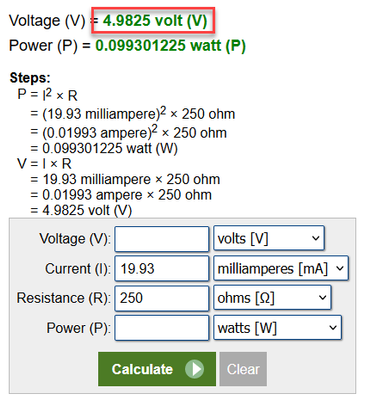Click the V = I × R formula line
The width and height of the screenshot is (365, 400).
[x=44, y=164]
